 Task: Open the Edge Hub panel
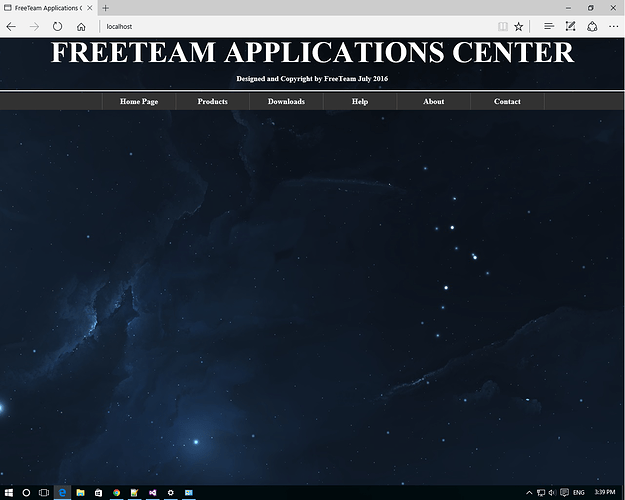548,26
